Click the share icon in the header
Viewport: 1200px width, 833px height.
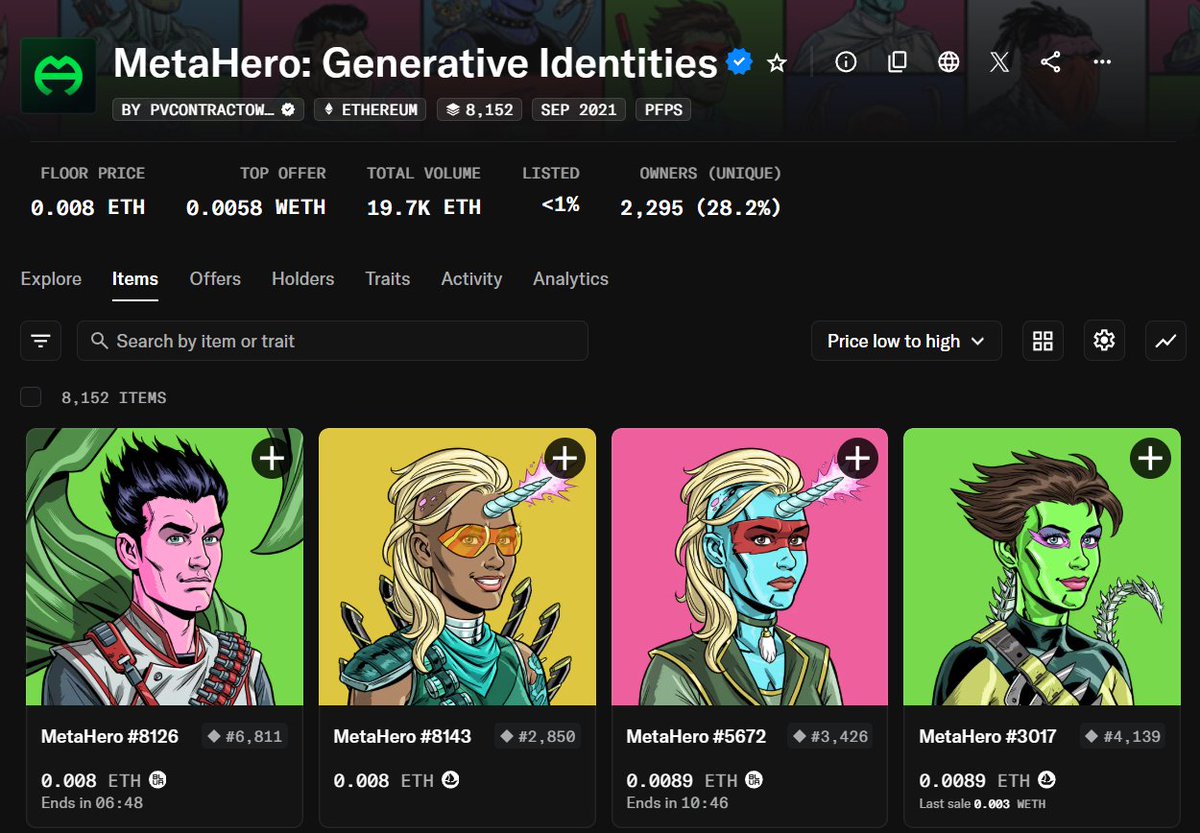pyautogui.click(x=1050, y=62)
